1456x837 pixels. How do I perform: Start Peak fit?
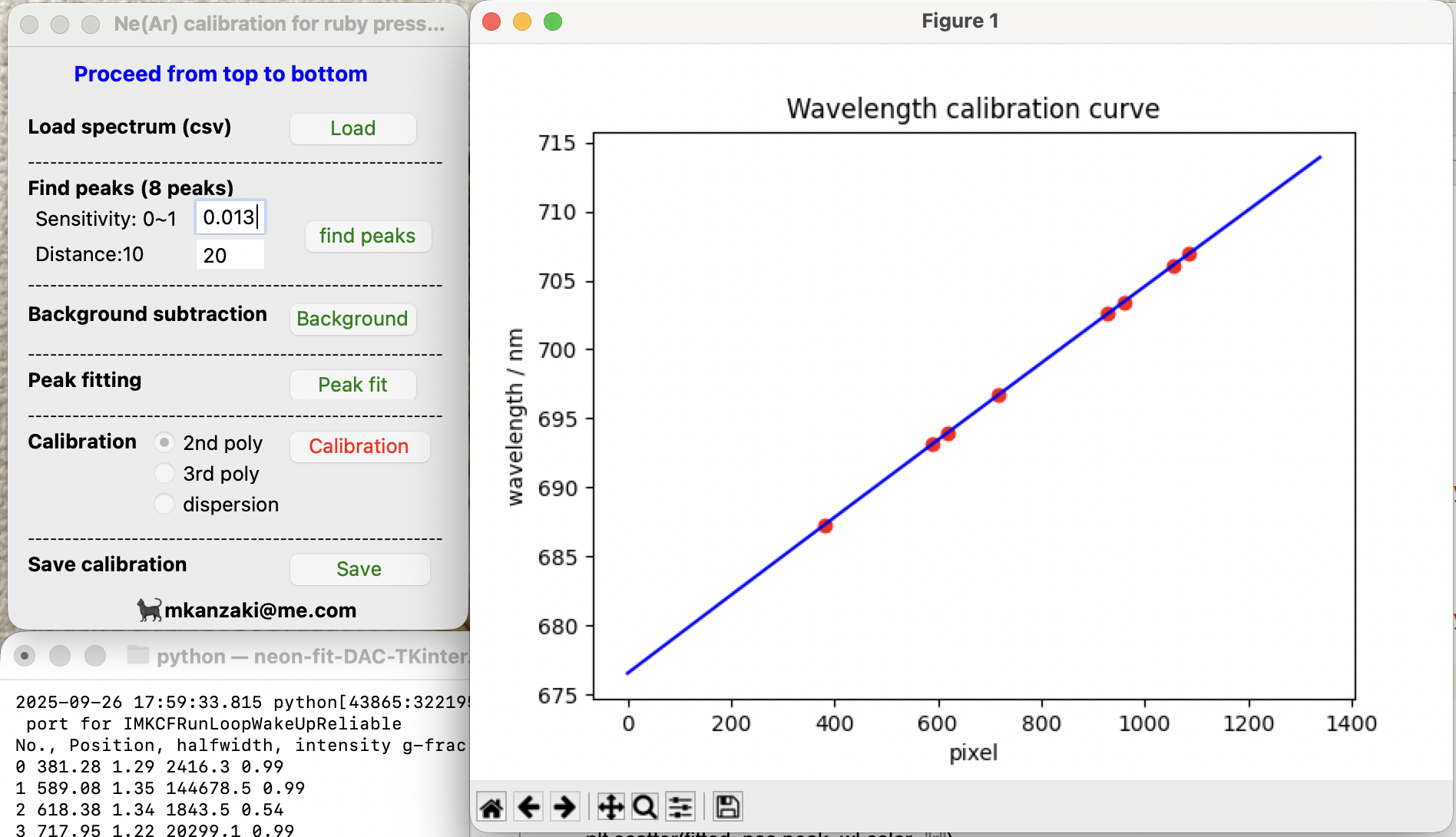pyautogui.click(x=352, y=385)
